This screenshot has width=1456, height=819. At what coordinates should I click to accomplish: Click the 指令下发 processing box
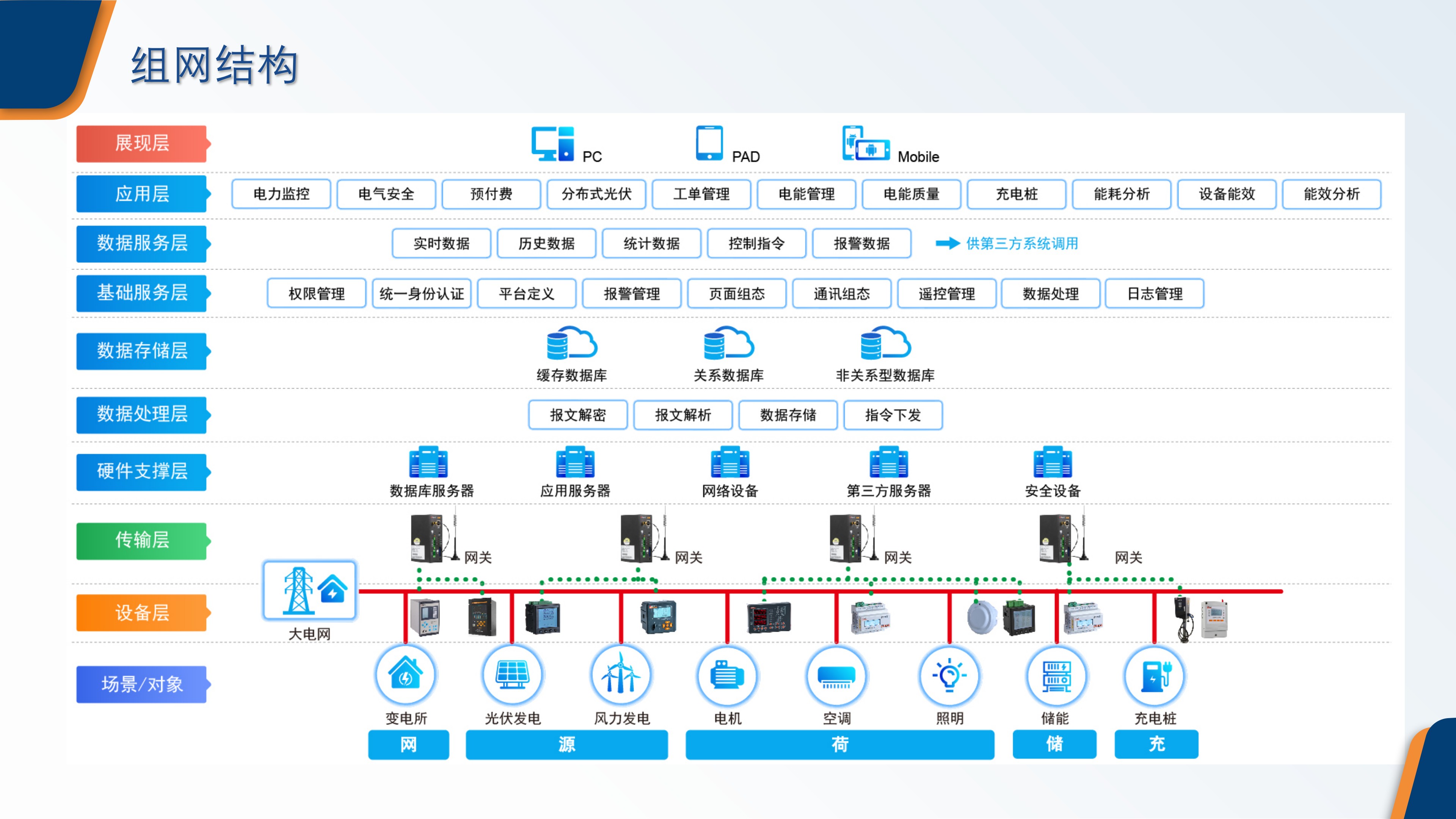[893, 415]
